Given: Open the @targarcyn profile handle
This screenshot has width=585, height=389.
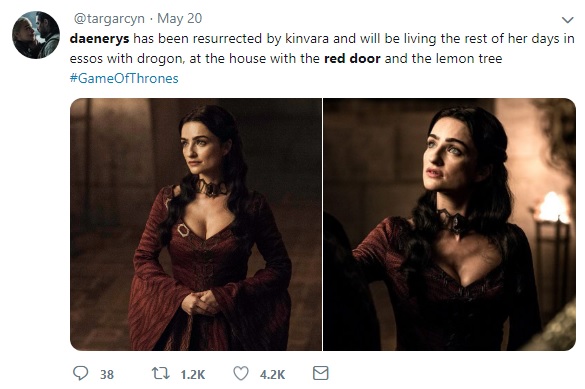Looking at the screenshot, I should point(109,19).
